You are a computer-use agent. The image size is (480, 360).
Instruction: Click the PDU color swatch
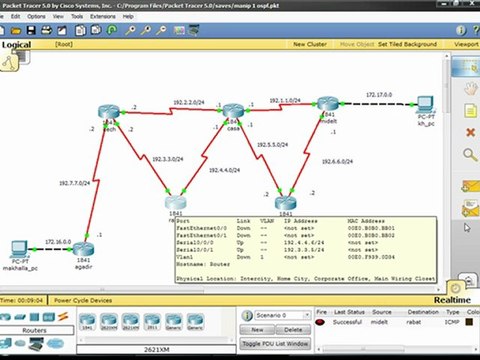click(469, 322)
